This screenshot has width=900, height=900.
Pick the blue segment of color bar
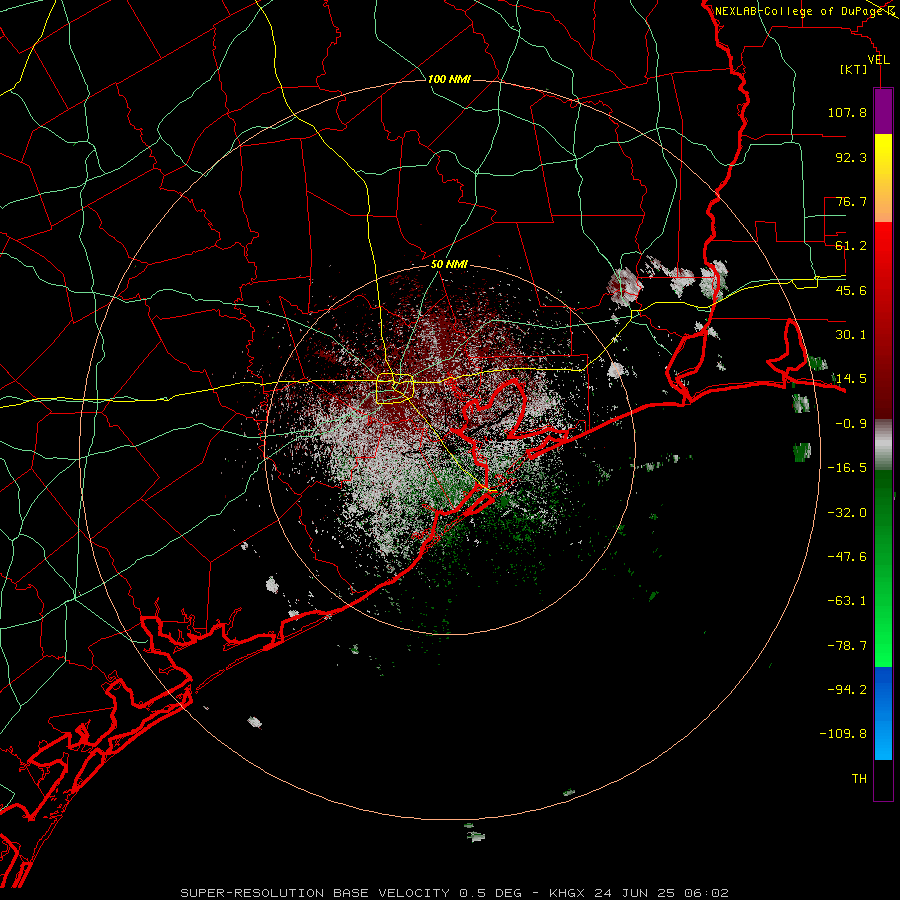point(883,713)
